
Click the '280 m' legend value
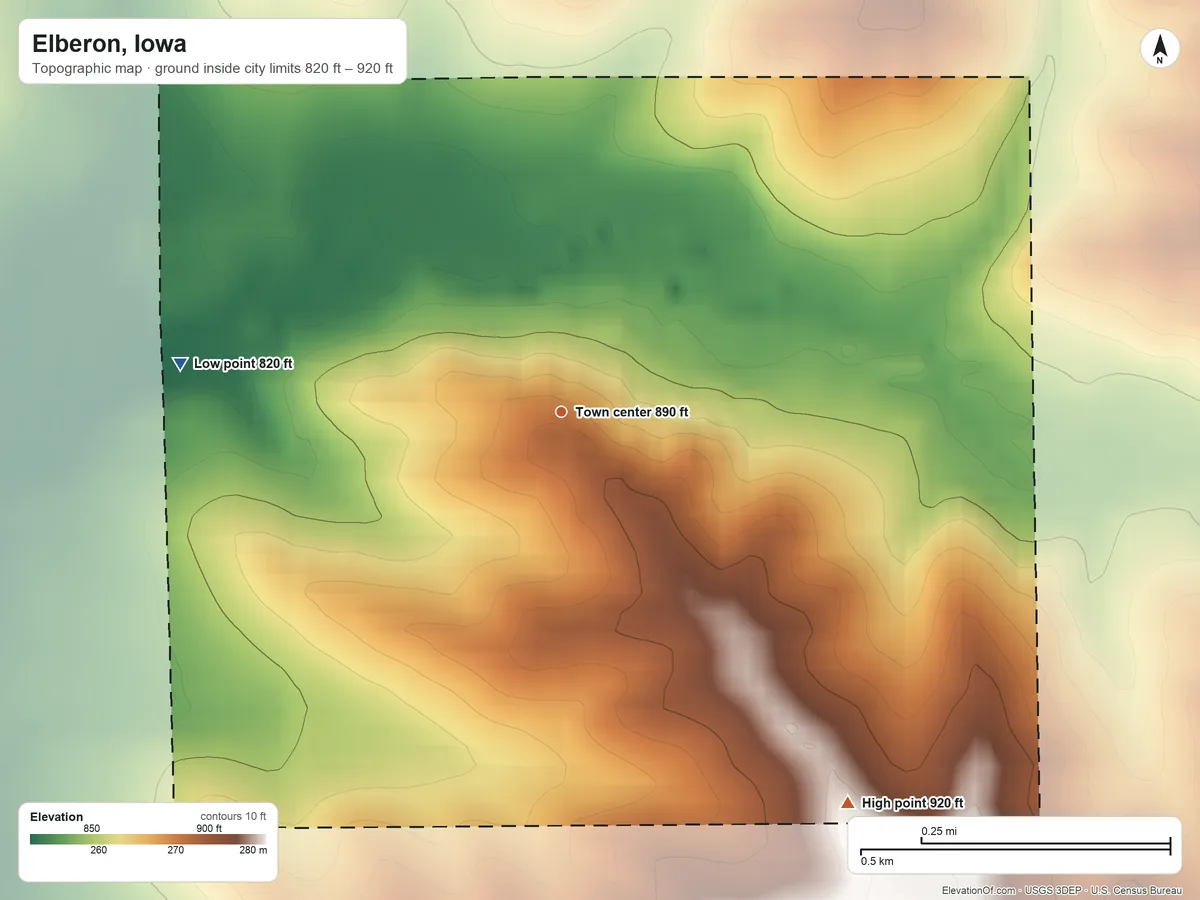[253, 851]
